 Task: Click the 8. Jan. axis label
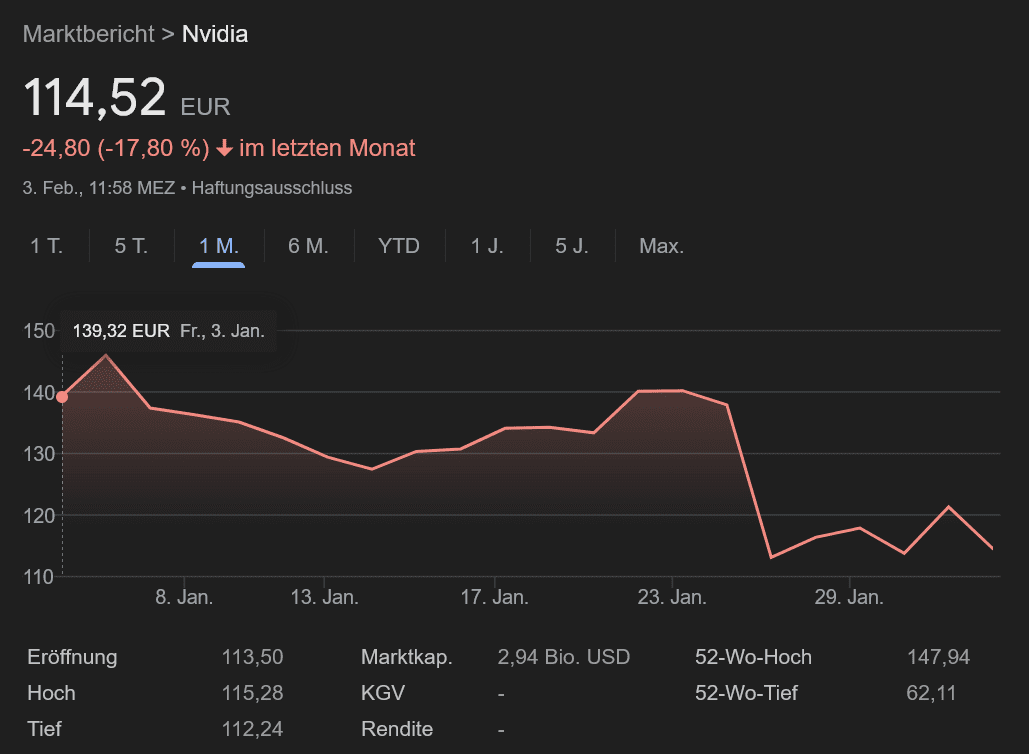[184, 598]
